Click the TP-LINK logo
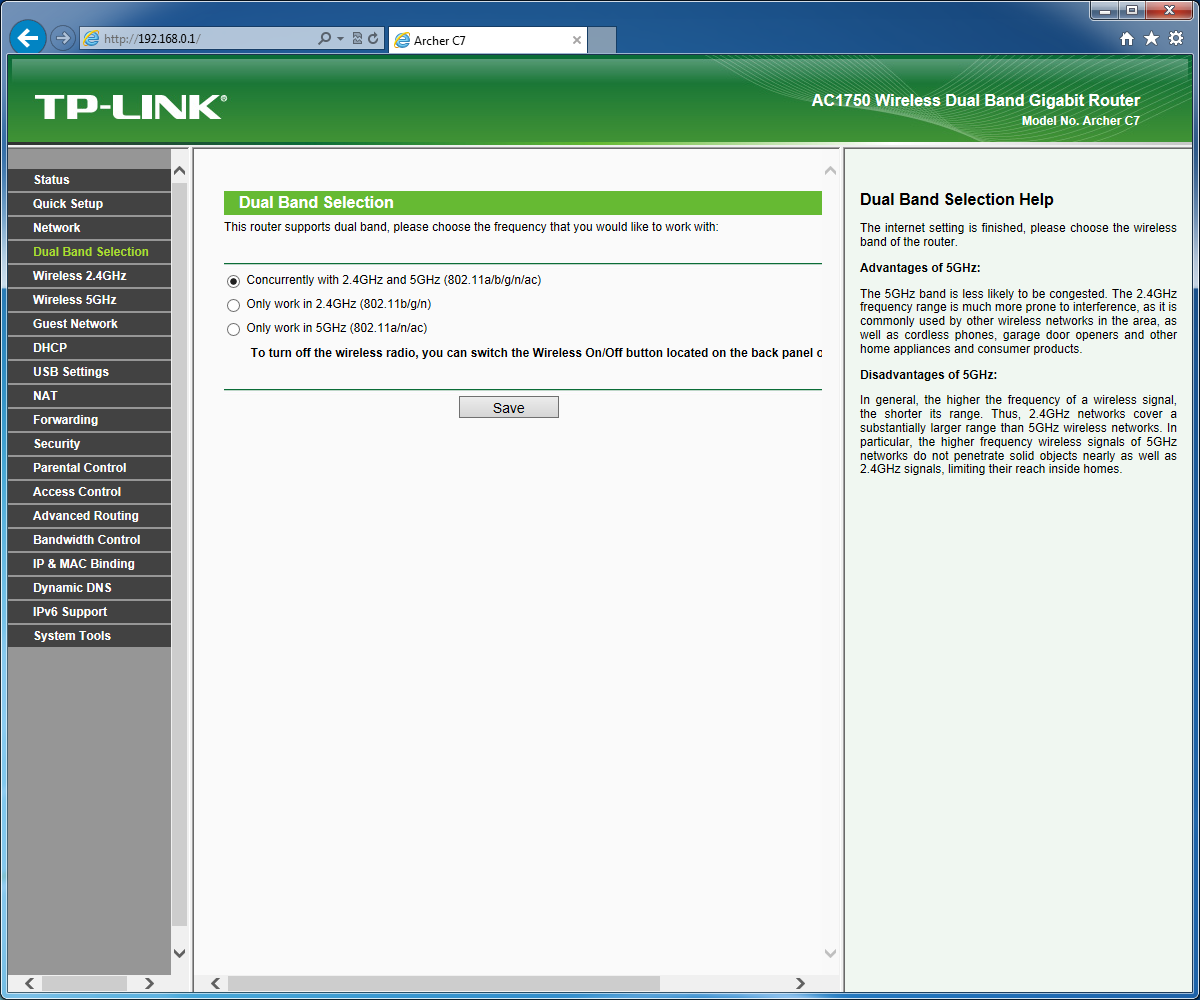Viewport: 1200px width, 1000px height. click(x=131, y=107)
